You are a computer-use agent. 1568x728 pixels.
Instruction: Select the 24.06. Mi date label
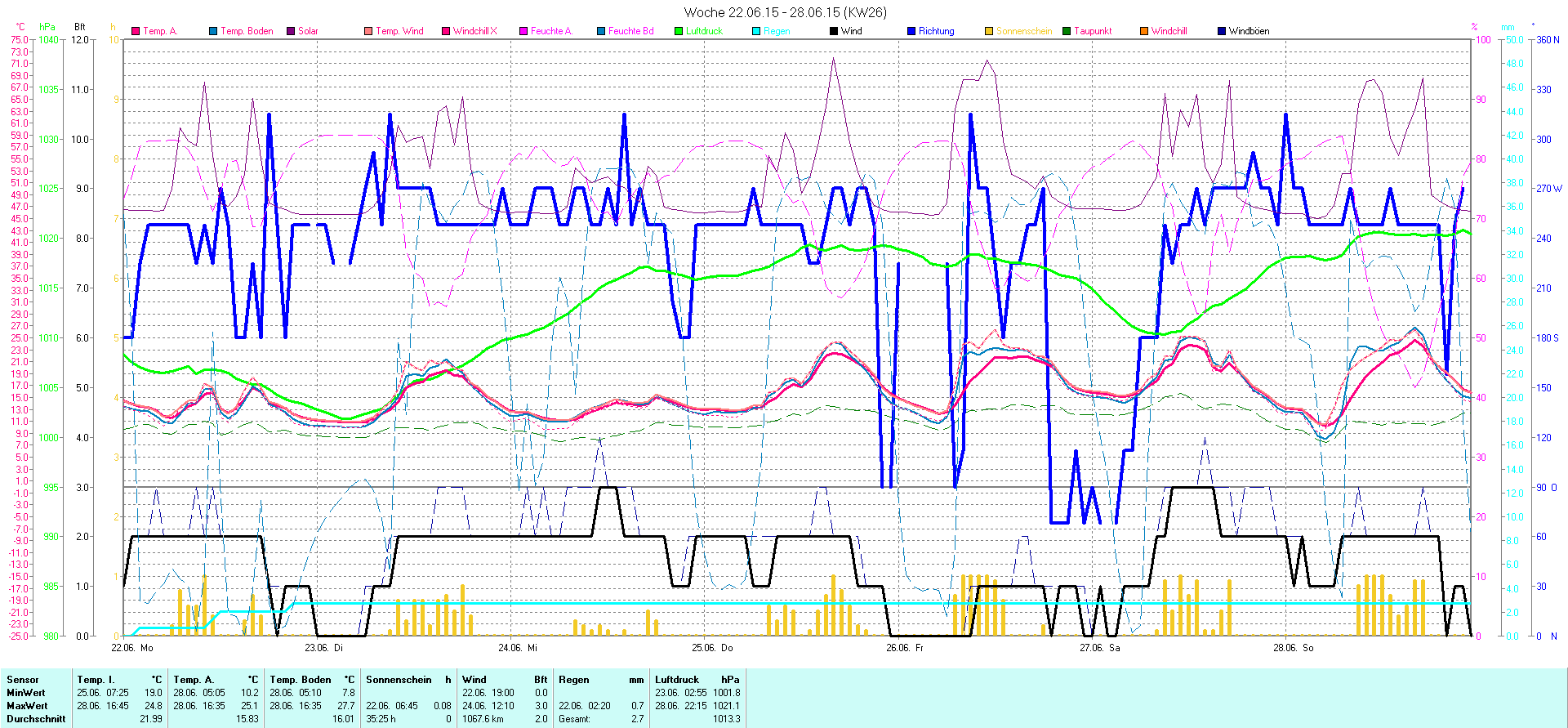click(x=518, y=648)
